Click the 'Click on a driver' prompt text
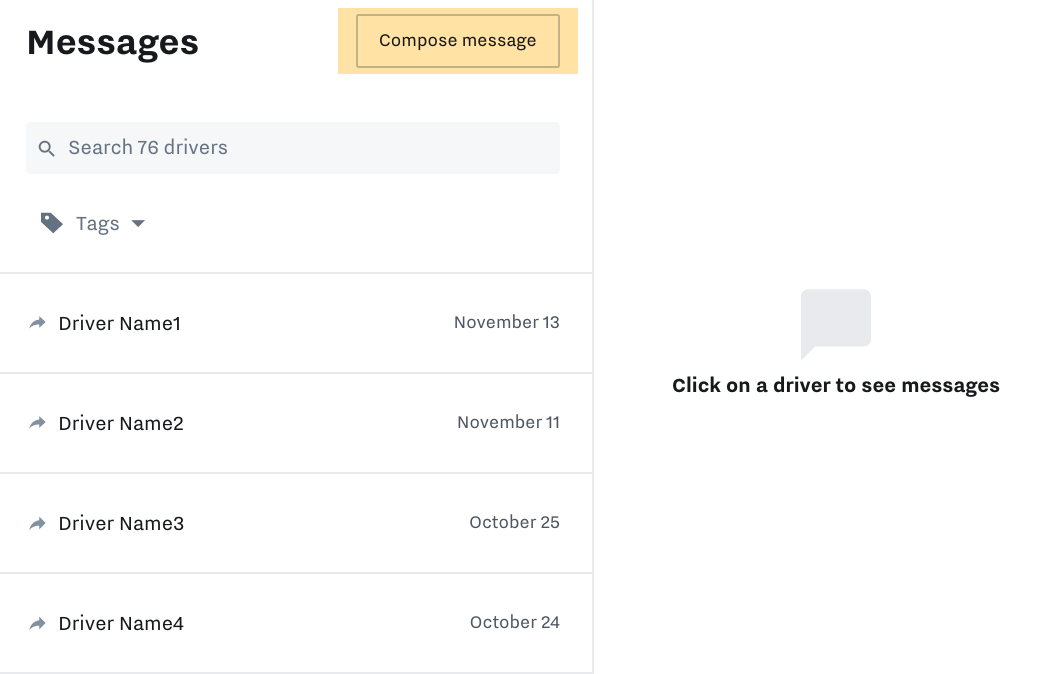Viewport: 1052px width, 674px height. click(x=836, y=385)
